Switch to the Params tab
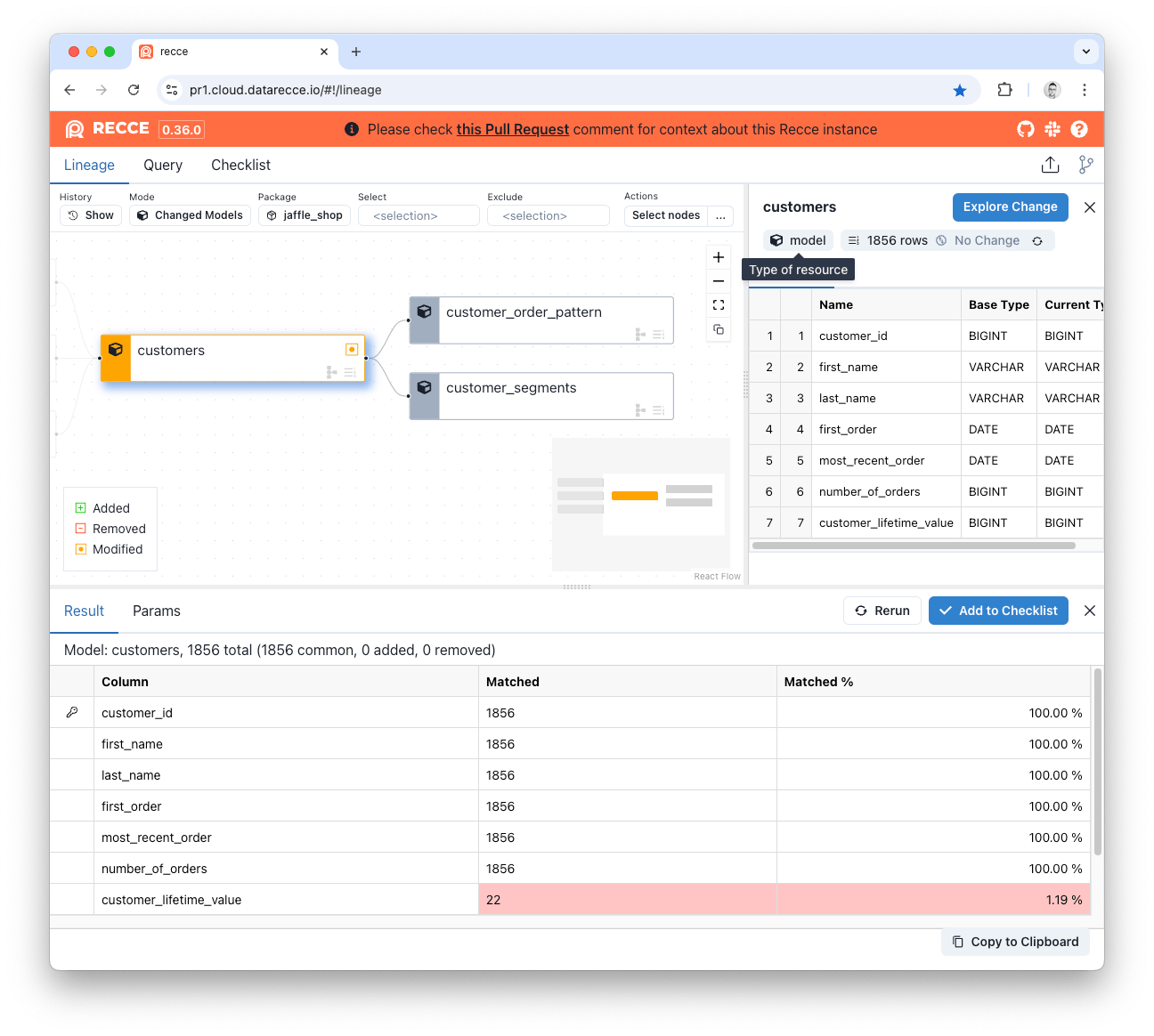The height and width of the screenshot is (1036, 1154). pos(157,611)
